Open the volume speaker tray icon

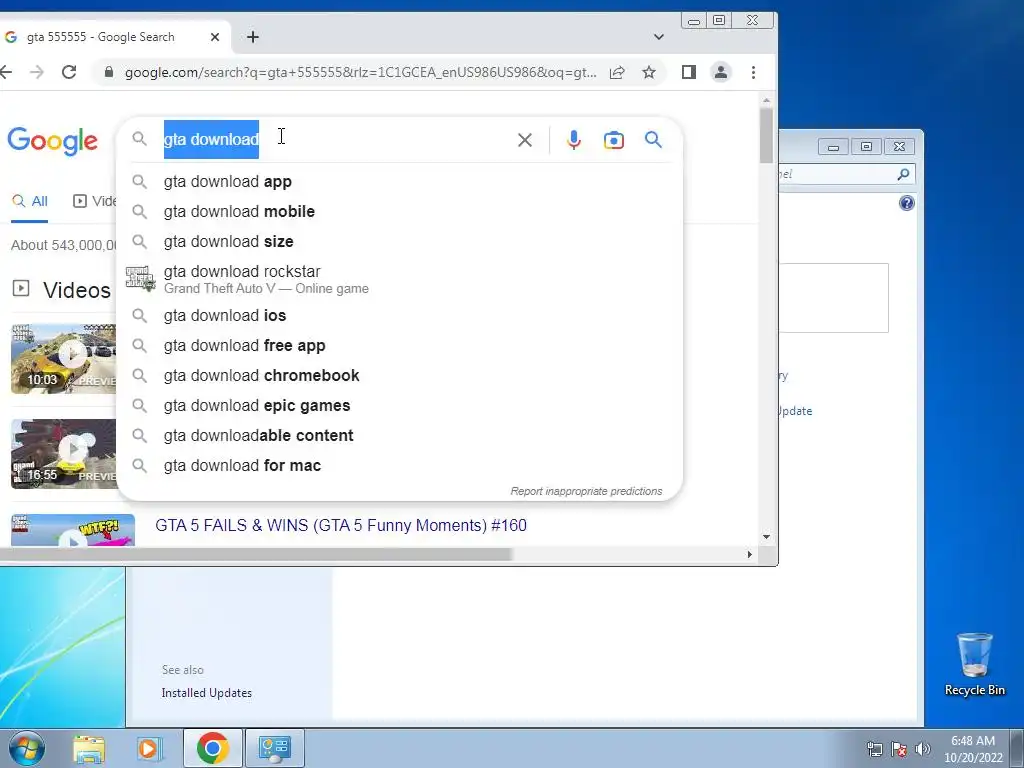tap(923, 749)
